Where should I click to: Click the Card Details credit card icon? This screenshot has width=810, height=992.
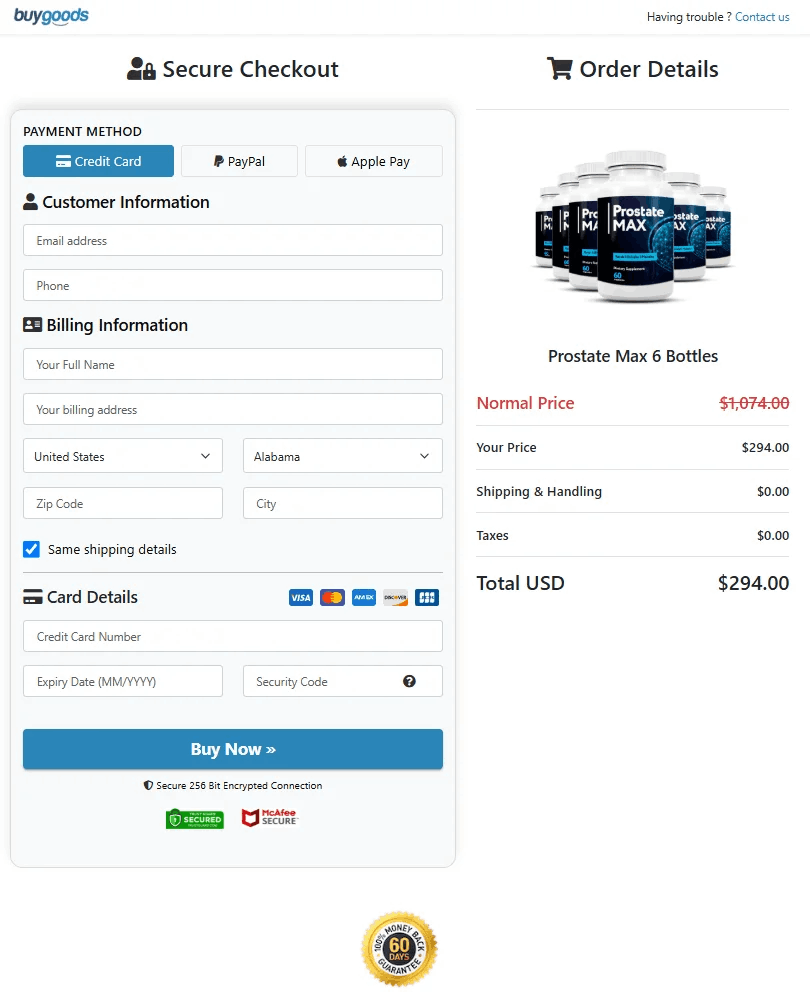[33, 597]
